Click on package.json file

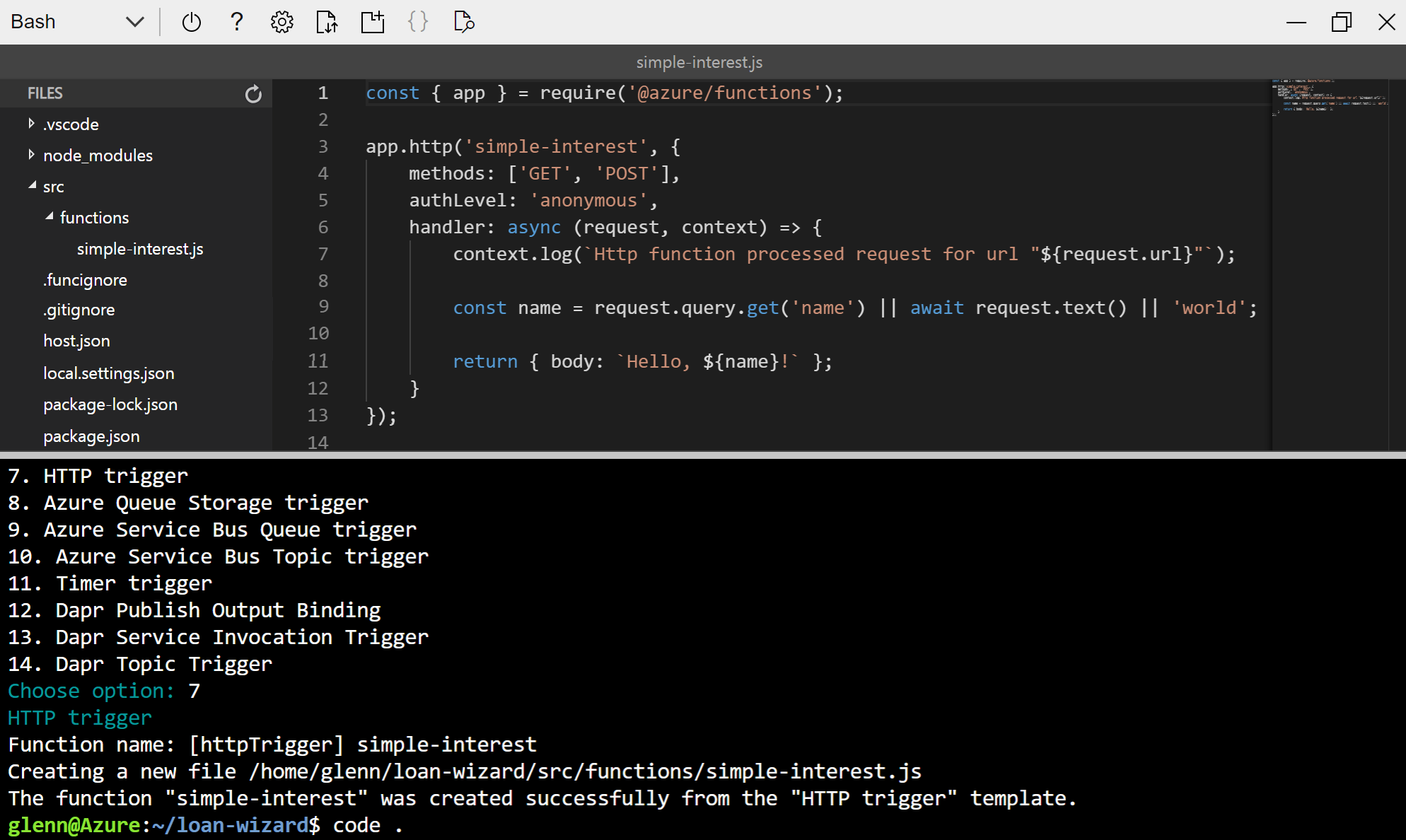[90, 435]
